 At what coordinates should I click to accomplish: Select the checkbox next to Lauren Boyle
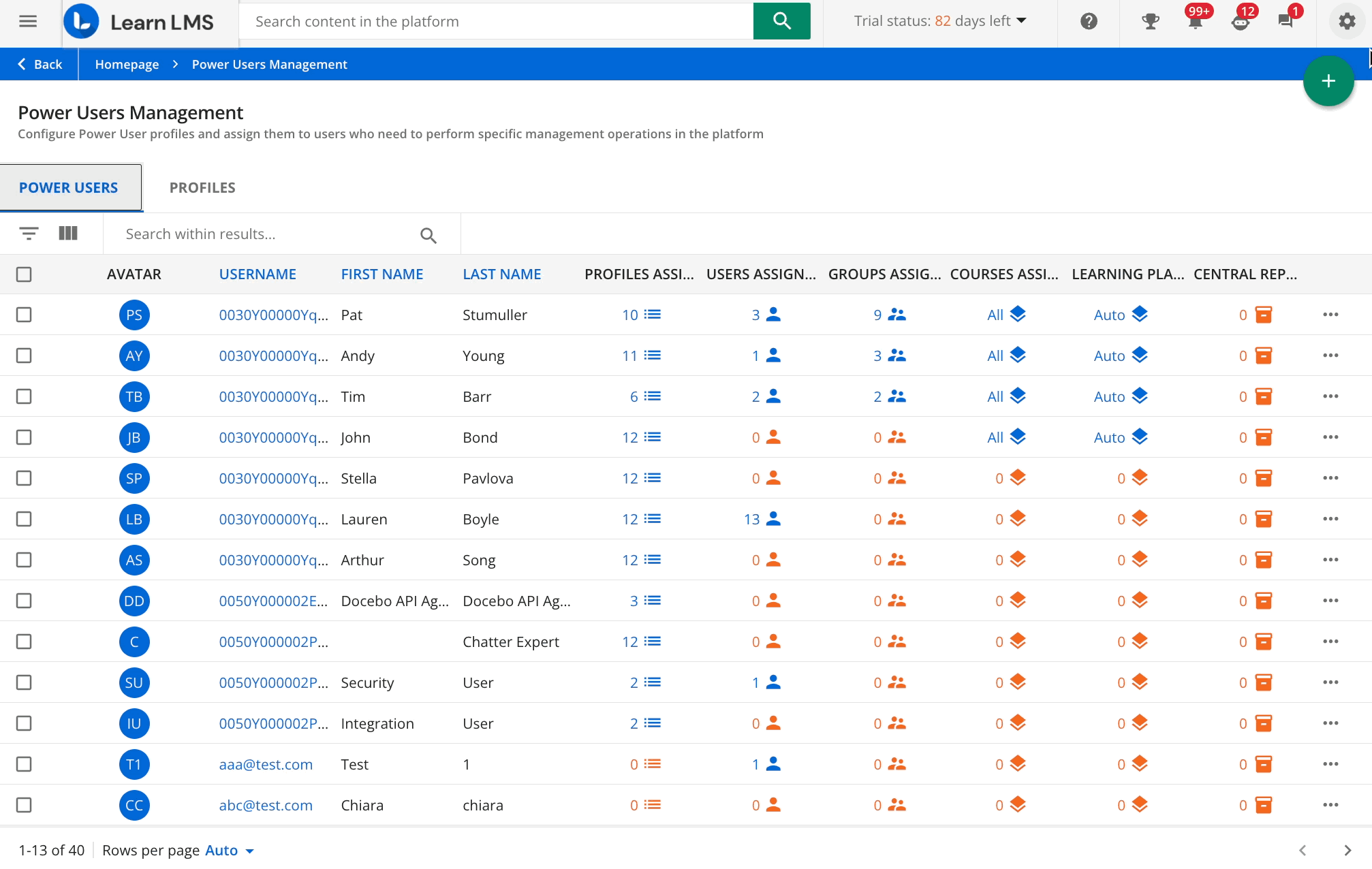pyautogui.click(x=24, y=519)
